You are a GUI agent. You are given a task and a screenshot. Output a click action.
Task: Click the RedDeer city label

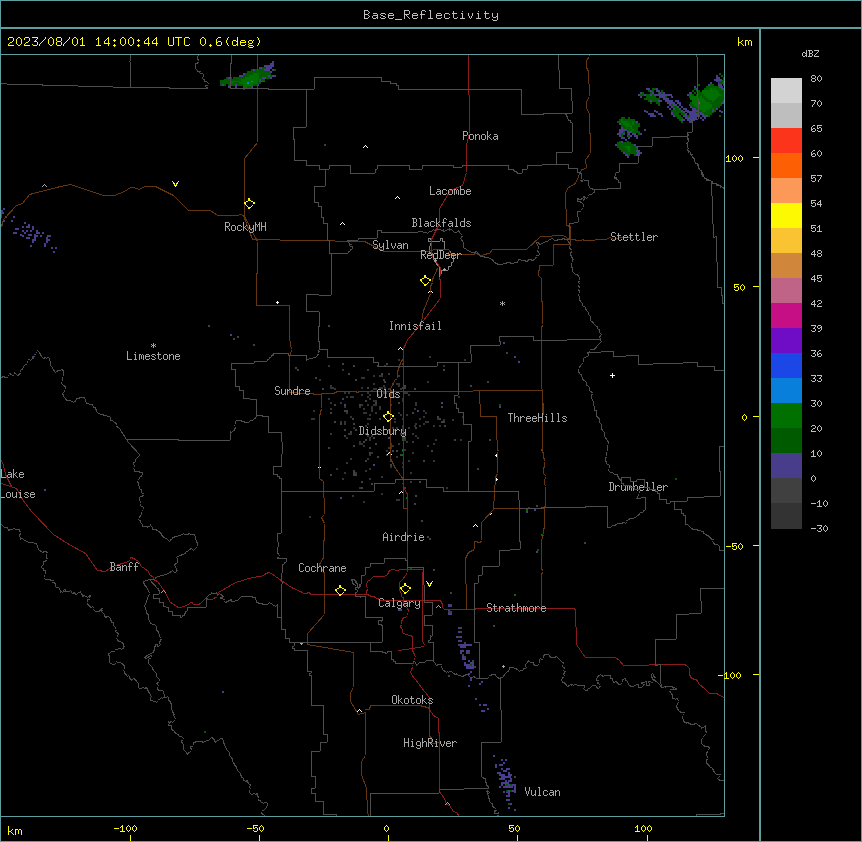click(x=440, y=255)
